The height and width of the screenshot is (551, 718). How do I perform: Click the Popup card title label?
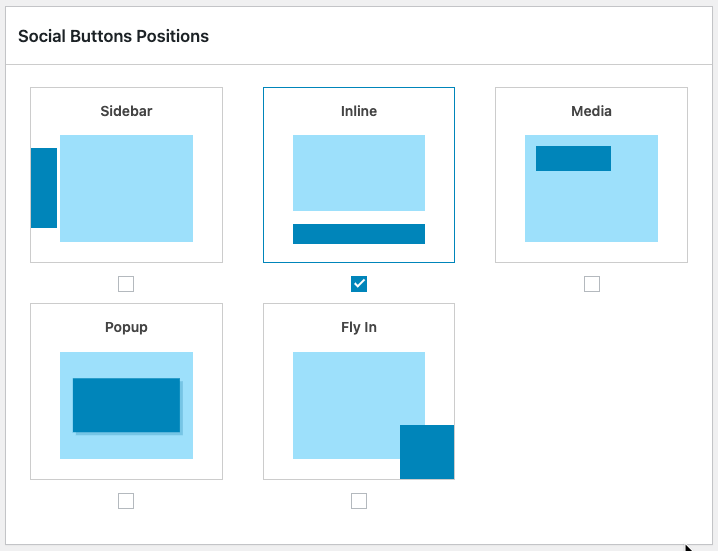click(126, 327)
